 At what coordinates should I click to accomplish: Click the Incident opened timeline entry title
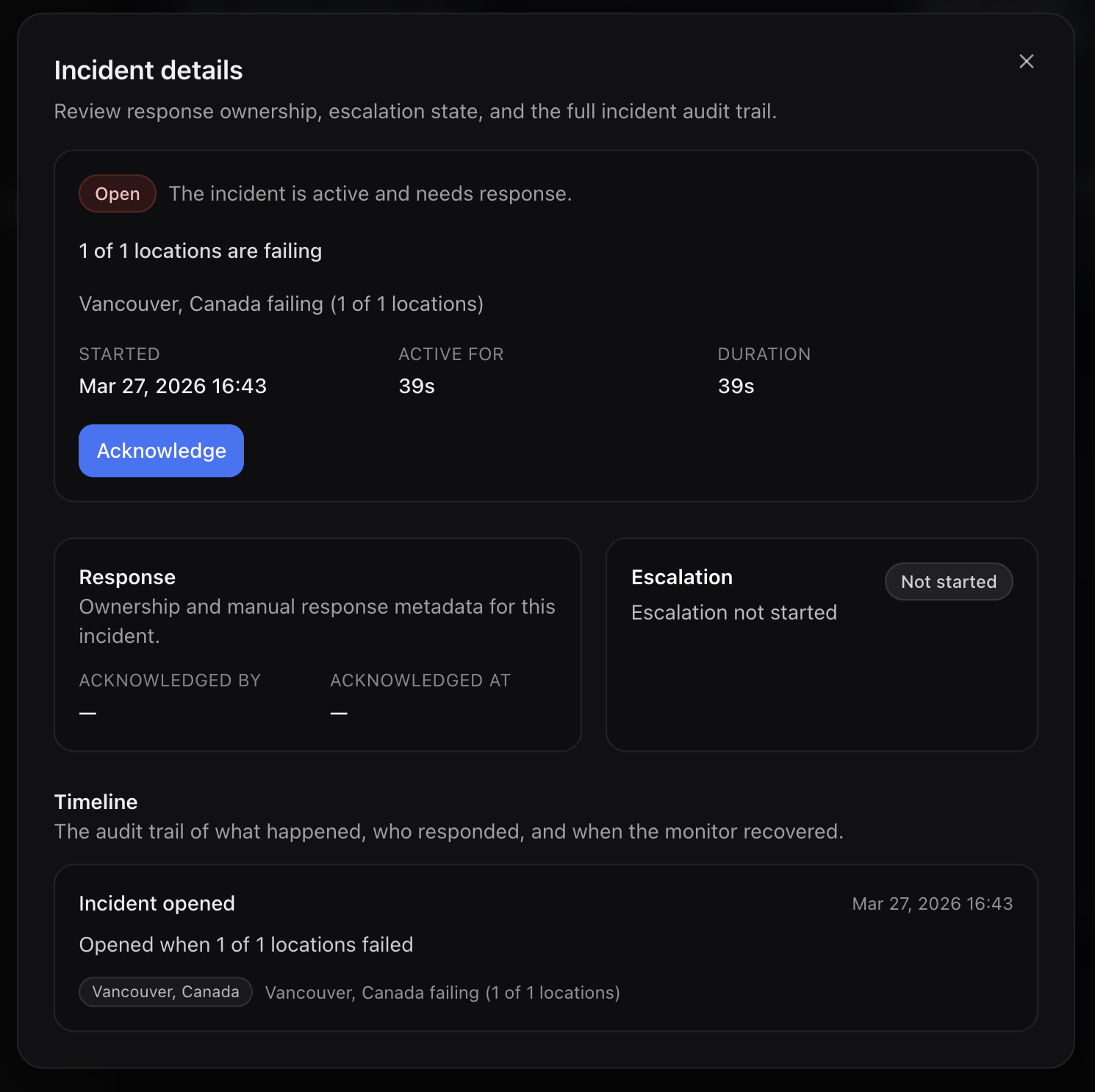pyautogui.click(x=157, y=903)
